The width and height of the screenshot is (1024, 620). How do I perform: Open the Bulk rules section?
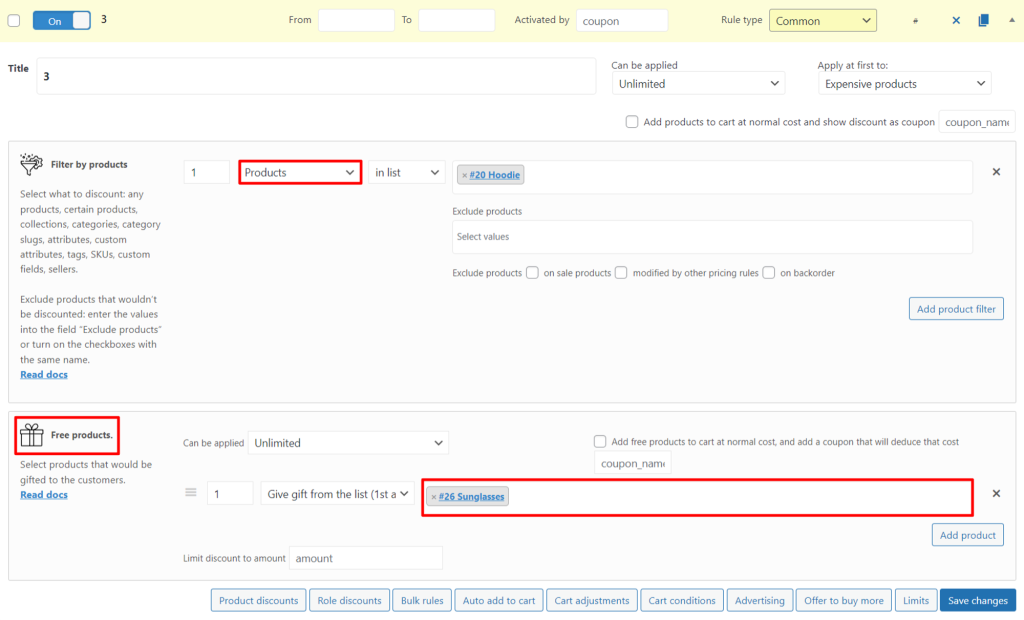pyautogui.click(x=422, y=600)
